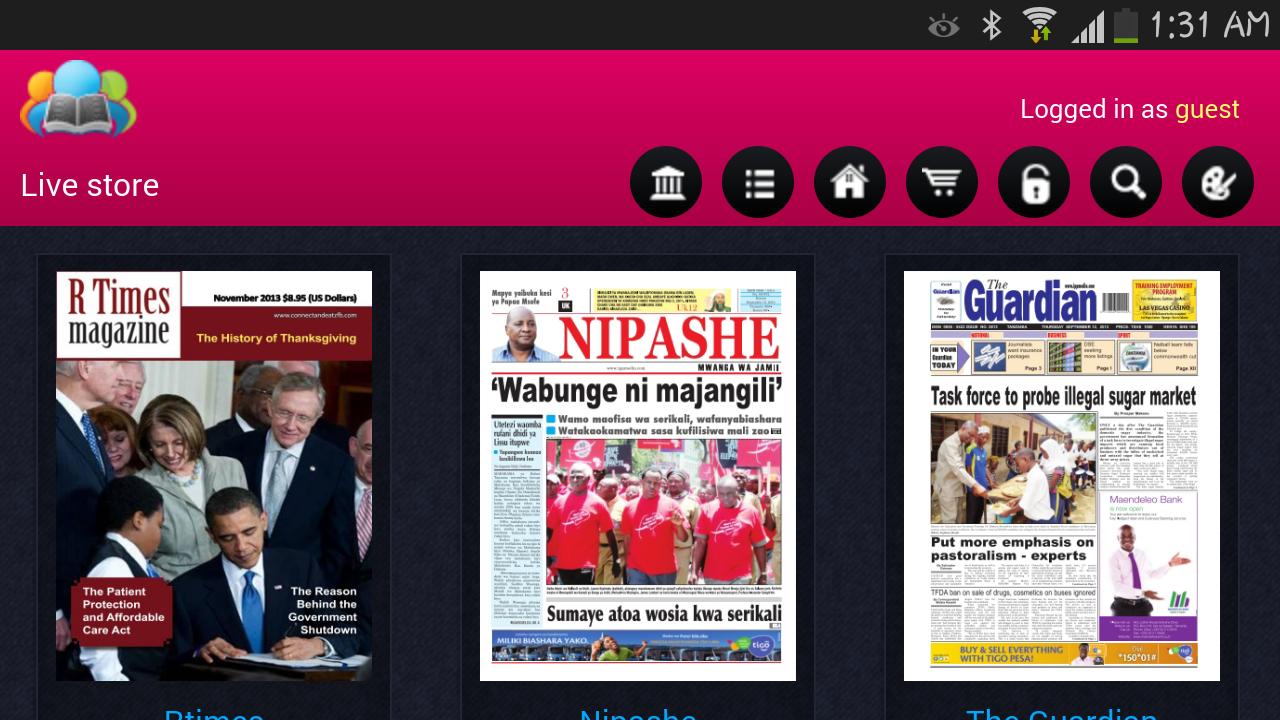Open the Nipashe newspaper cover
This screenshot has width=1280, height=720.
(638, 476)
